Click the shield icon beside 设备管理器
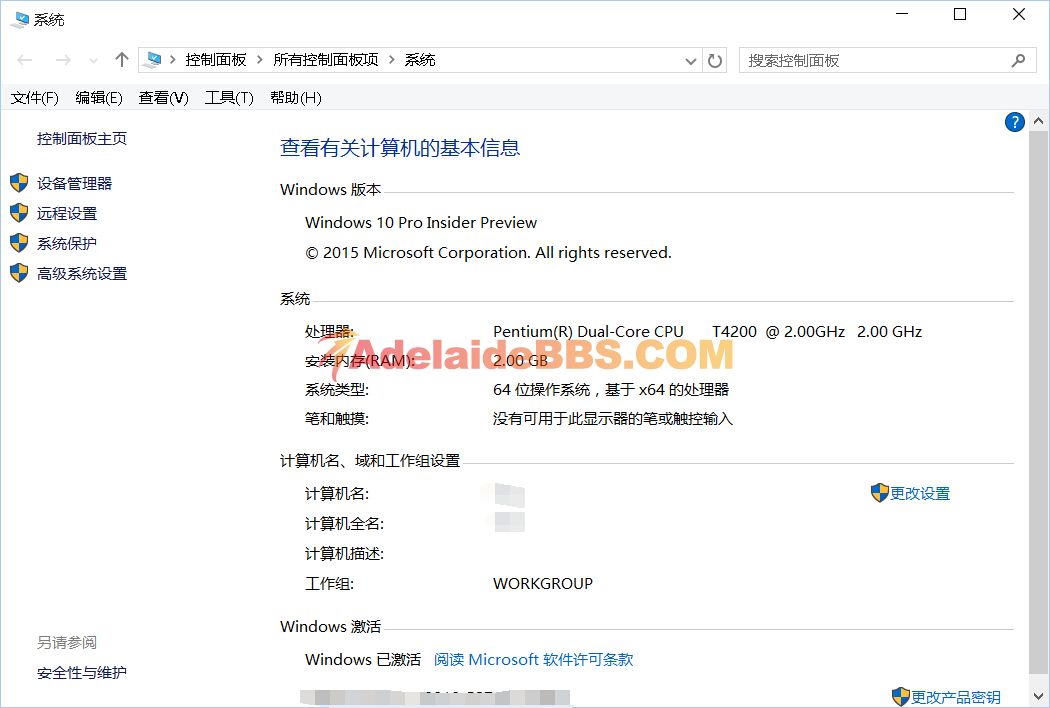1050x708 pixels. [18, 183]
